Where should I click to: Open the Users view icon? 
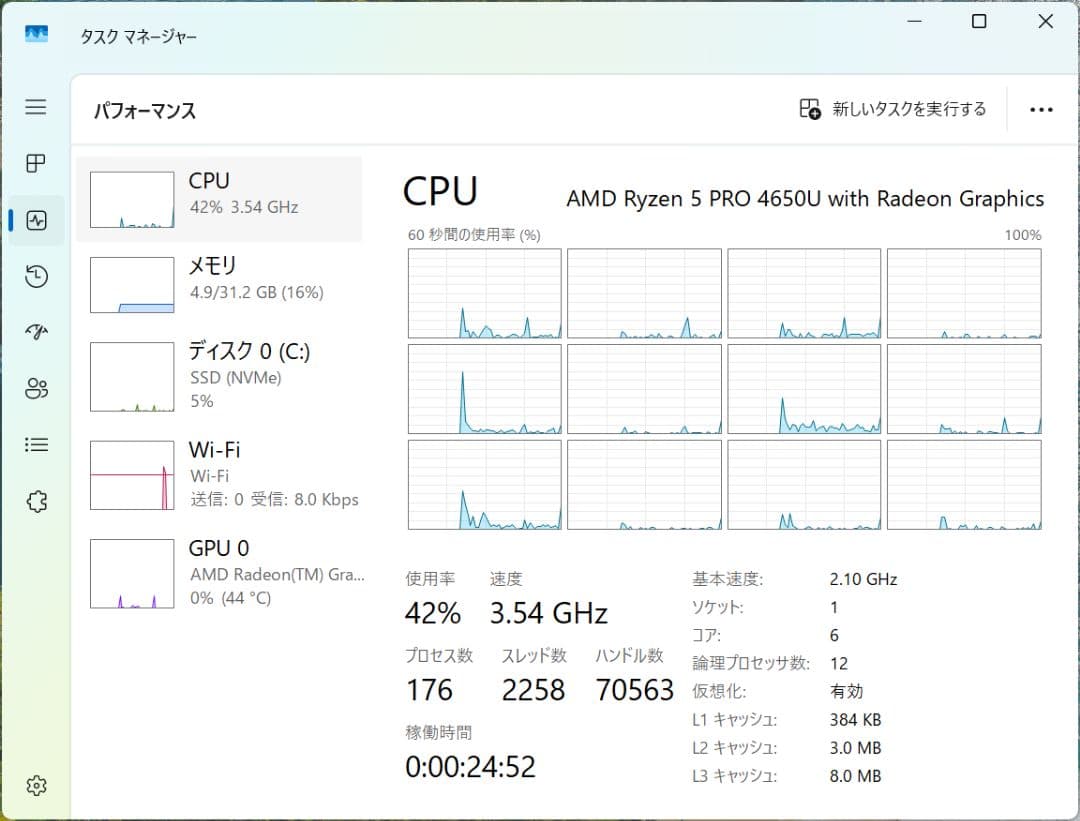click(36, 388)
